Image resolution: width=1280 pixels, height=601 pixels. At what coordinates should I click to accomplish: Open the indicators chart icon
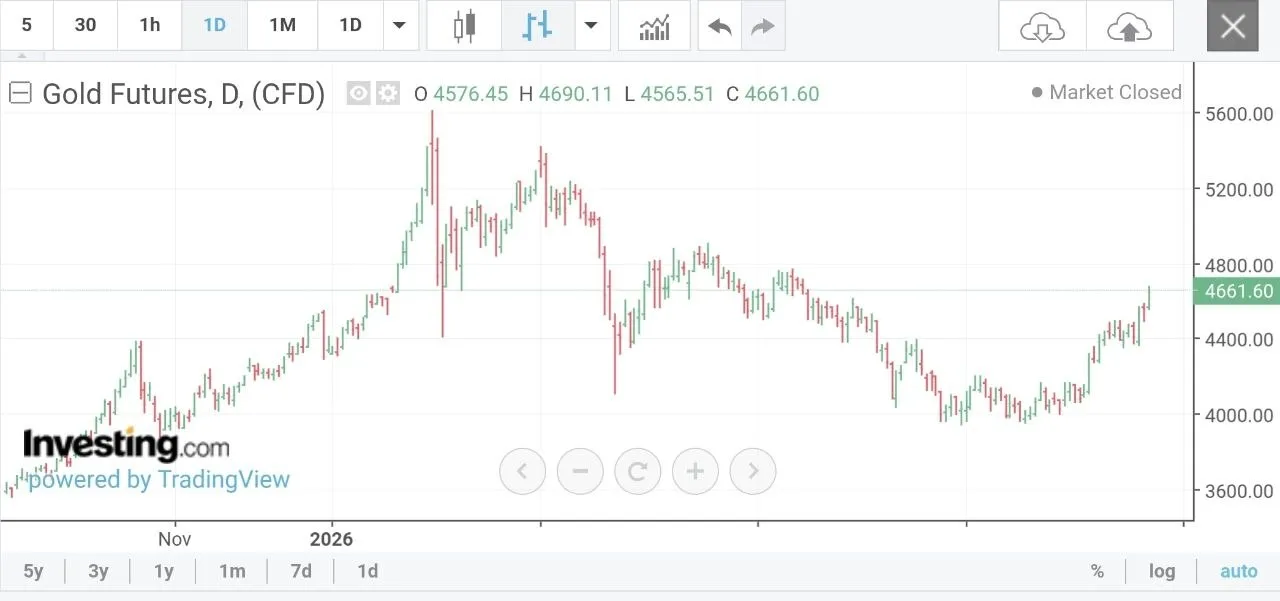point(654,26)
